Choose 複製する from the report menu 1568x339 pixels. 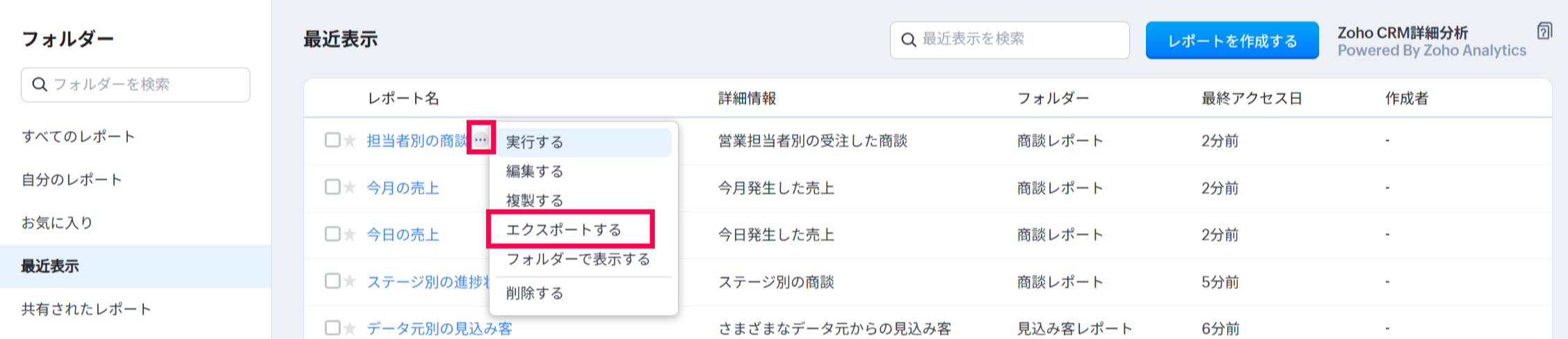click(x=535, y=200)
